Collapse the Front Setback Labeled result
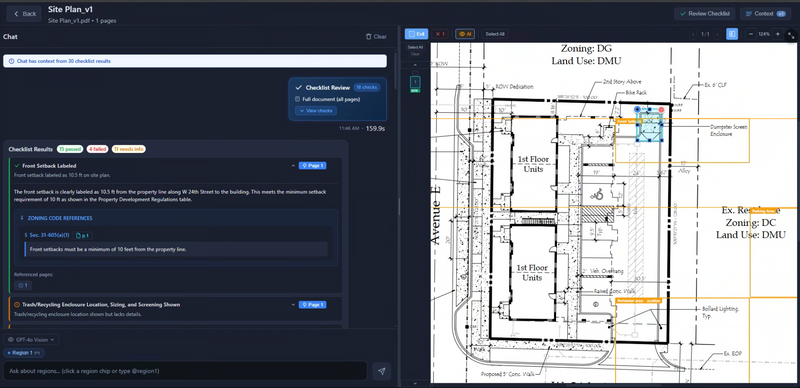 coord(293,166)
